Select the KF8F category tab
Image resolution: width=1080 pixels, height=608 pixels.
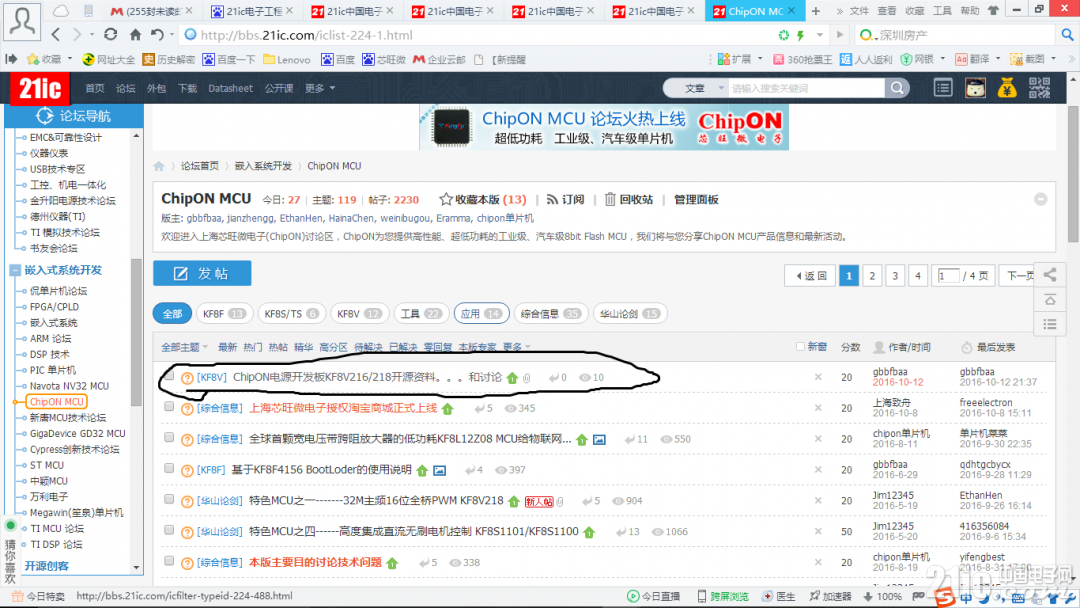point(225,313)
